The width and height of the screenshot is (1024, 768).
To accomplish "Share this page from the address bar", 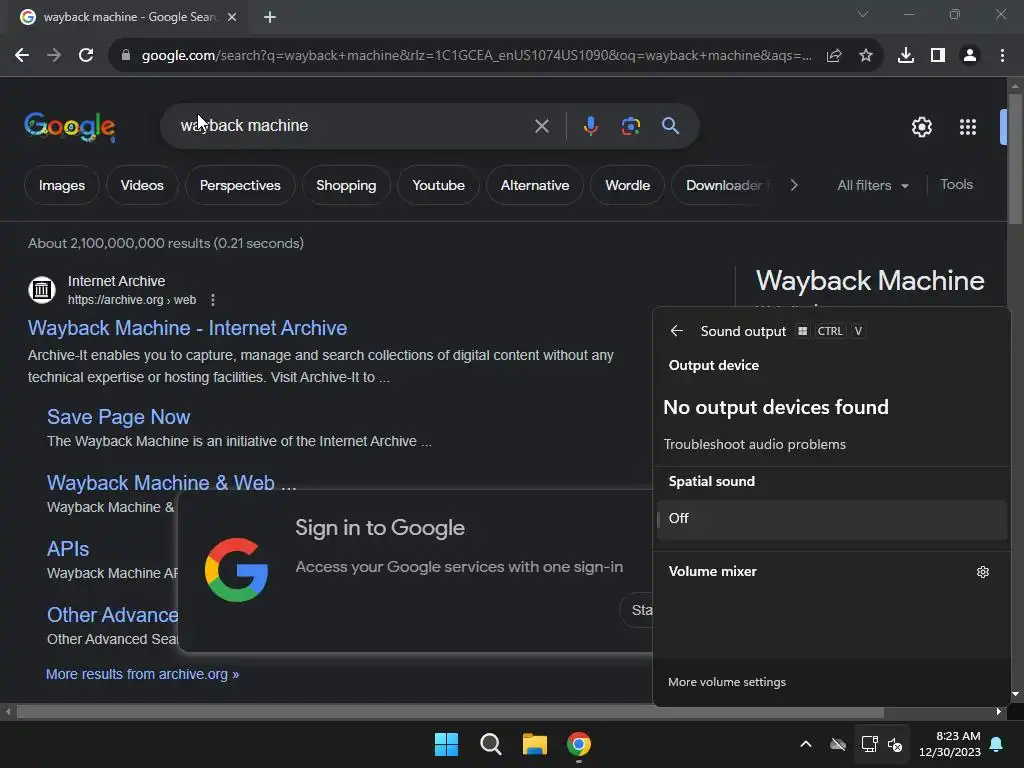I will [834, 56].
